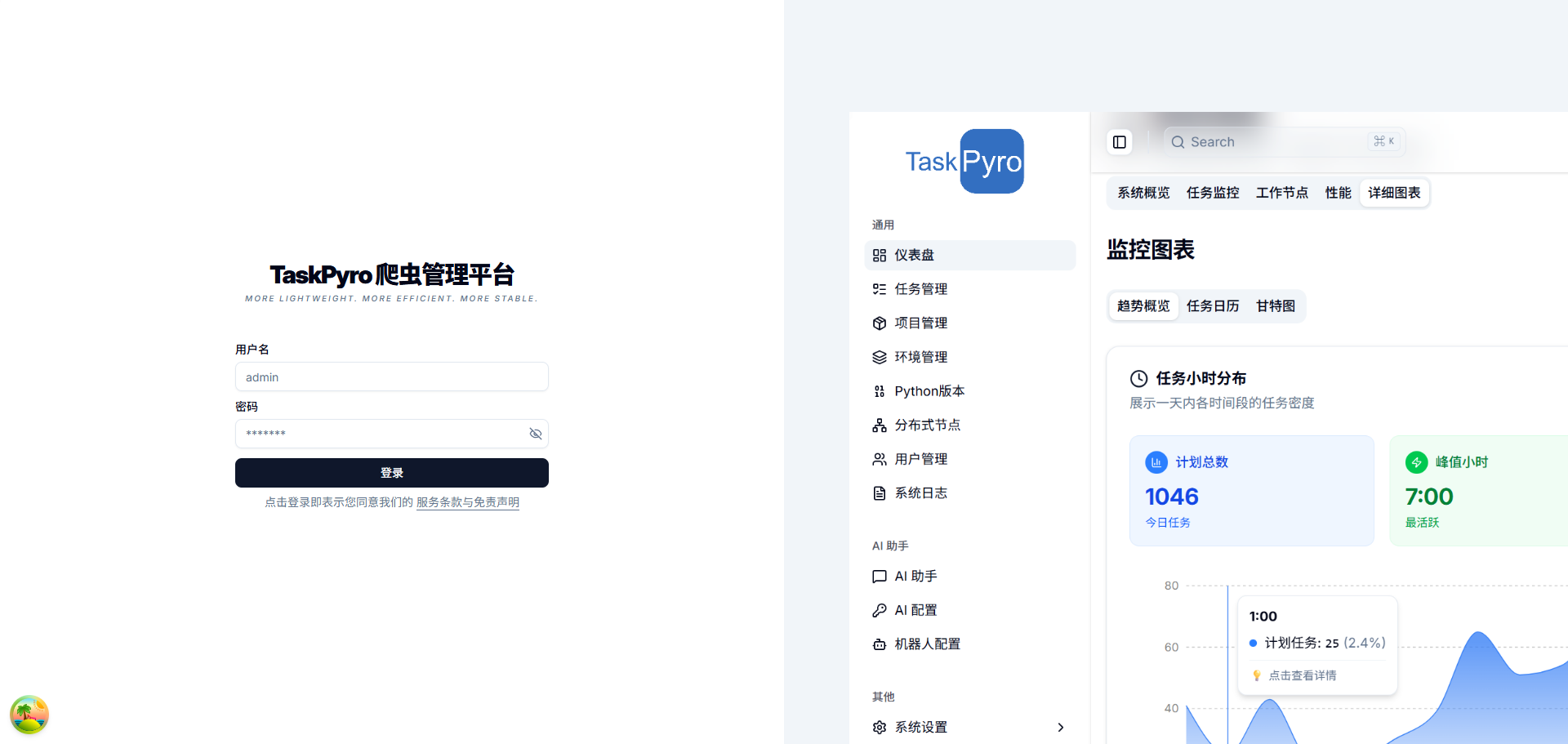Select the 环境管理 layers icon
The width and height of the screenshot is (1568, 744).
pyautogui.click(x=880, y=357)
